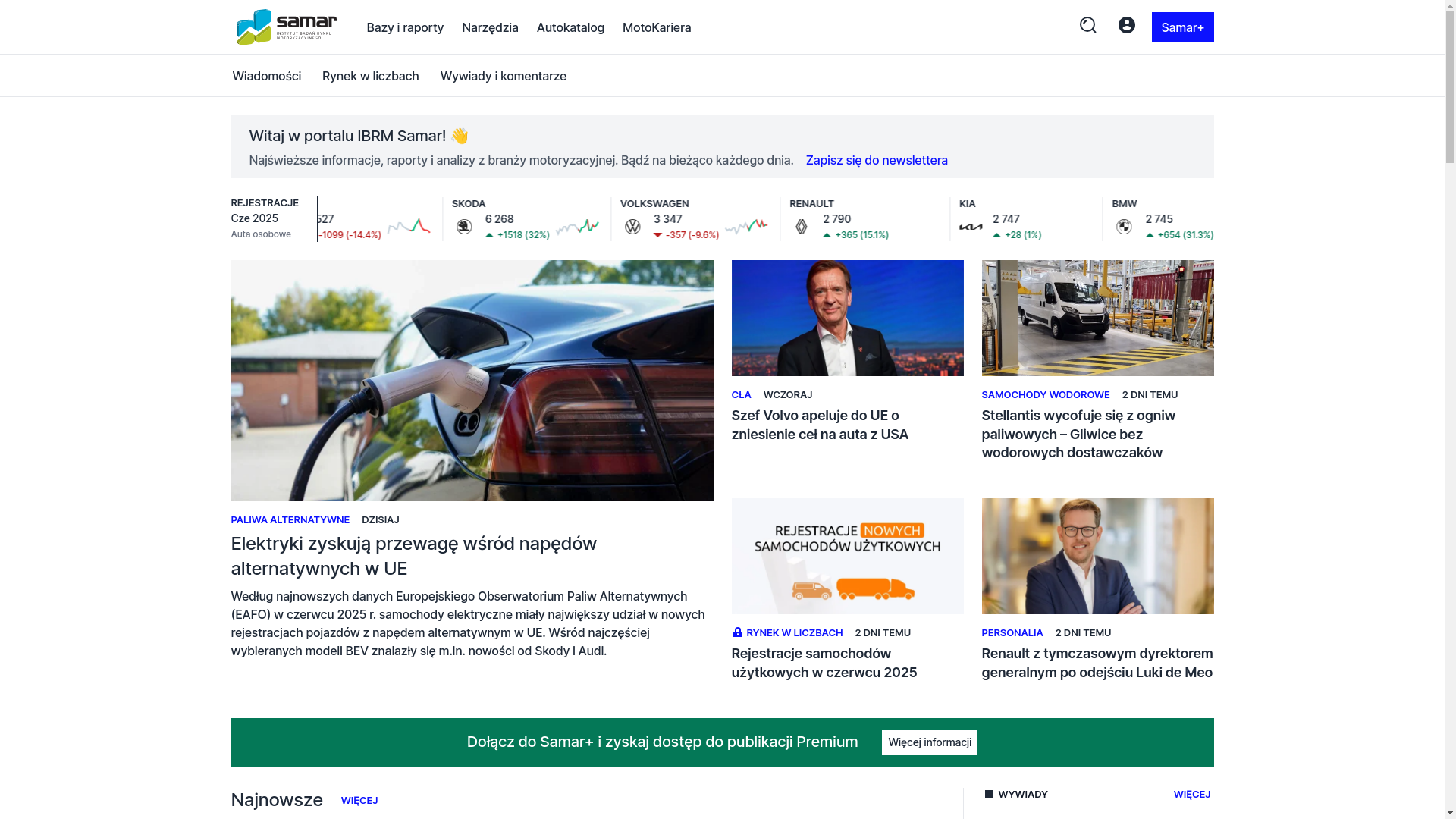The image size is (1456, 819).
Task: Click WIĘCEJ next to WYWIADY
Action: 1191,794
